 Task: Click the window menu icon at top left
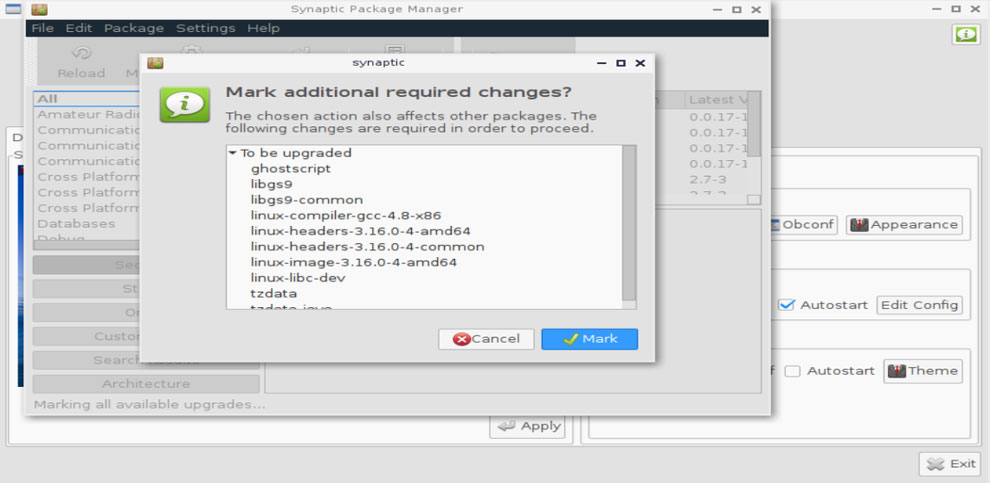tap(13, 9)
